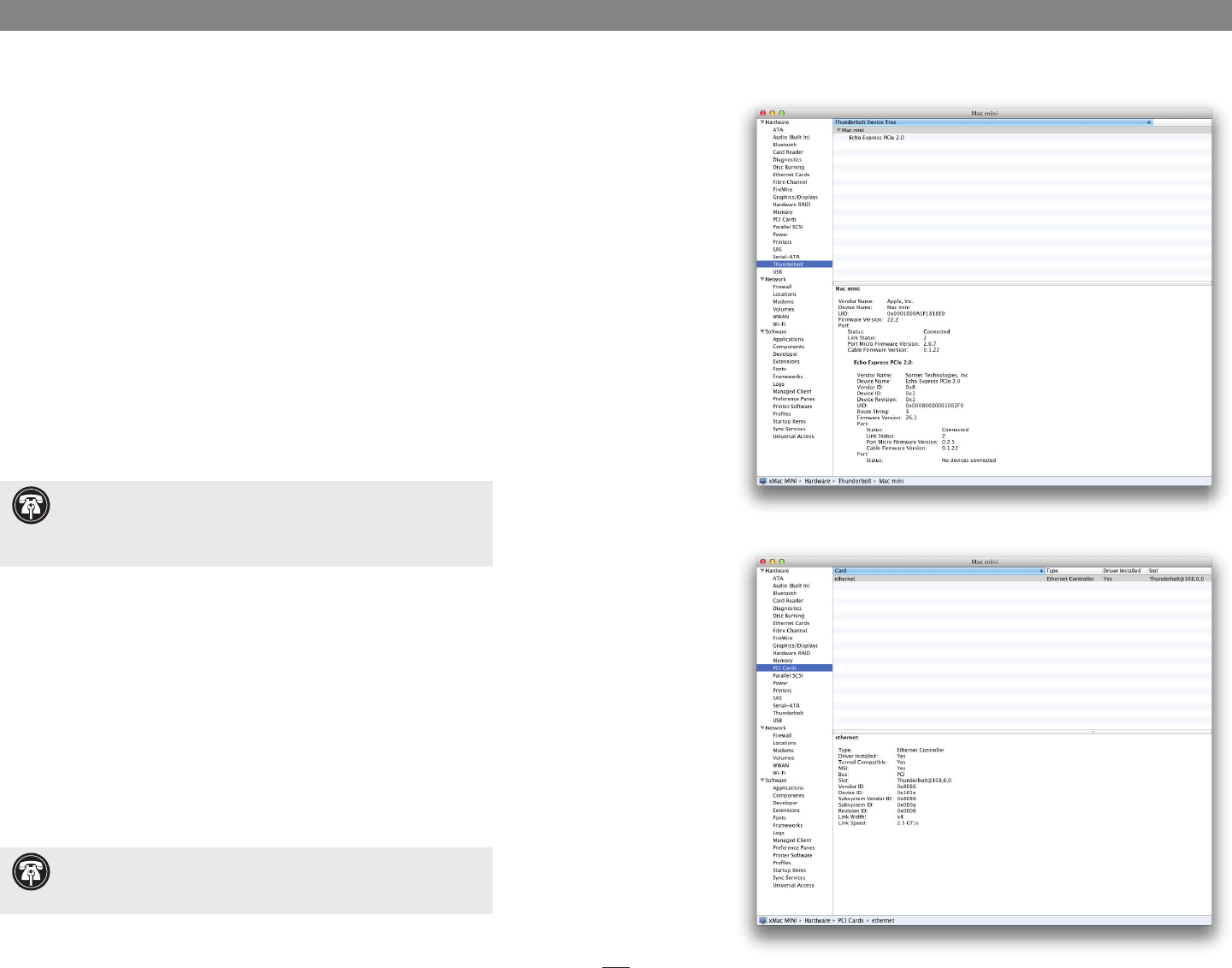Open Wi-Fi in the Thunderbolt window sidebar
Viewport: 1232px width, 968px height.
point(779,324)
